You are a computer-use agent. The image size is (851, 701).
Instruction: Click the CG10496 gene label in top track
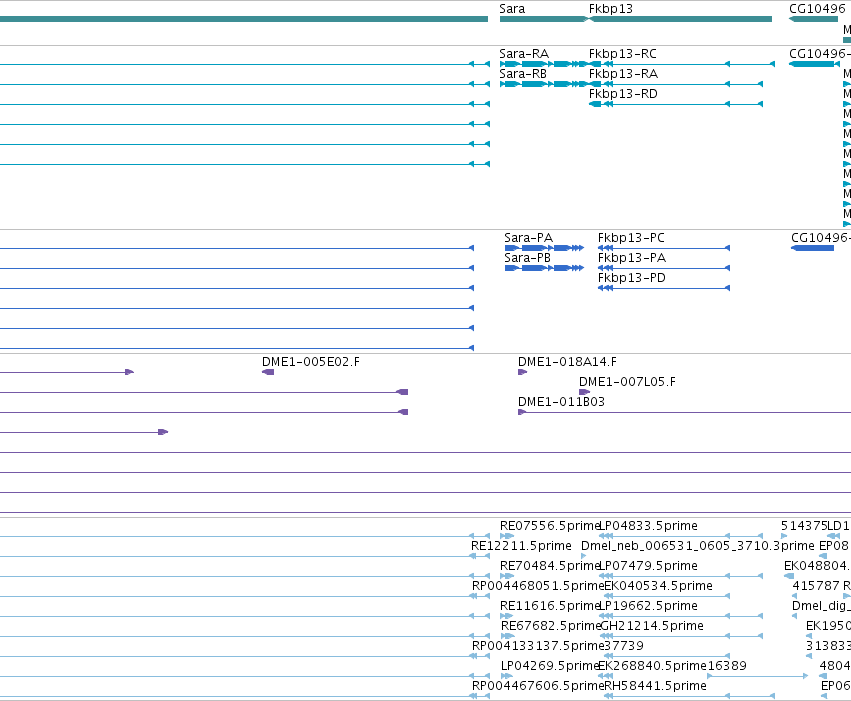coord(817,9)
